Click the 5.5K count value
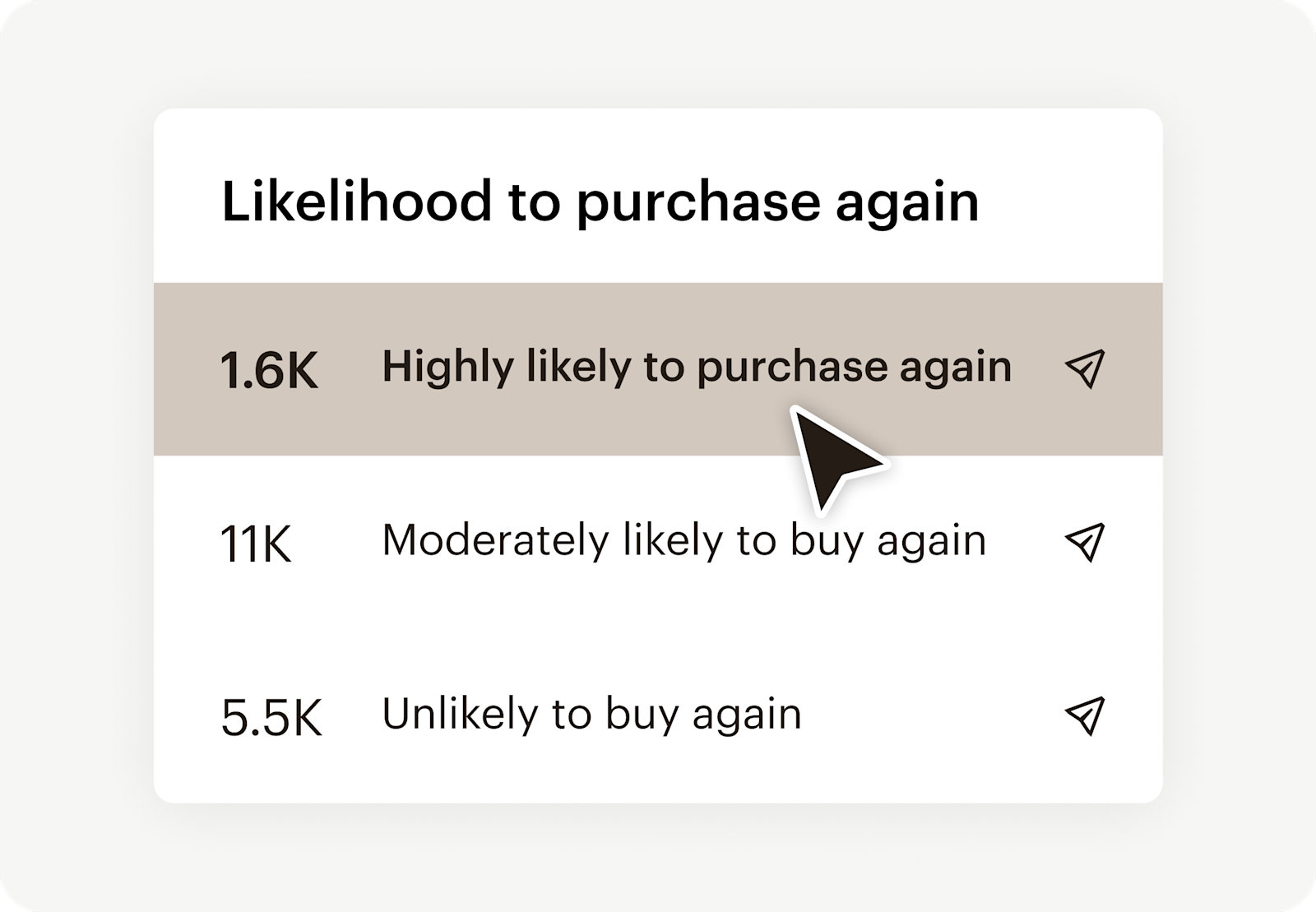1316x912 pixels. click(271, 715)
